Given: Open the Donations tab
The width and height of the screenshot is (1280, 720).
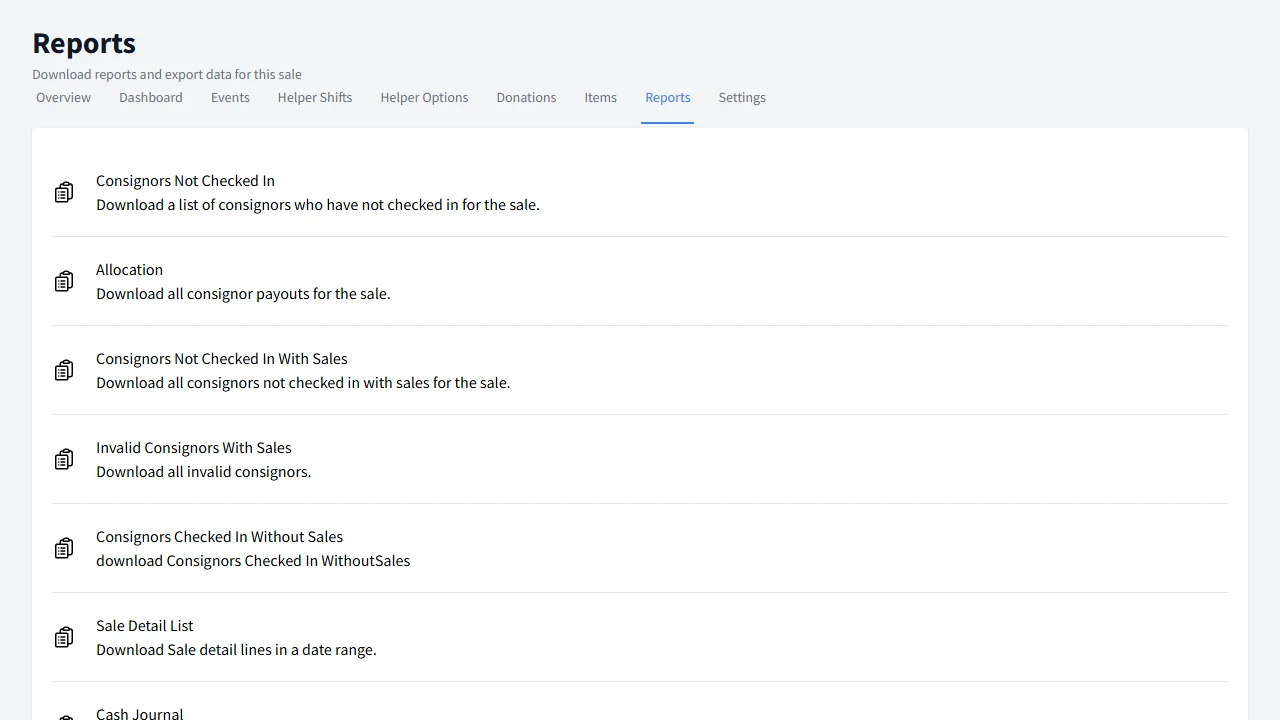Looking at the screenshot, I should point(526,97).
